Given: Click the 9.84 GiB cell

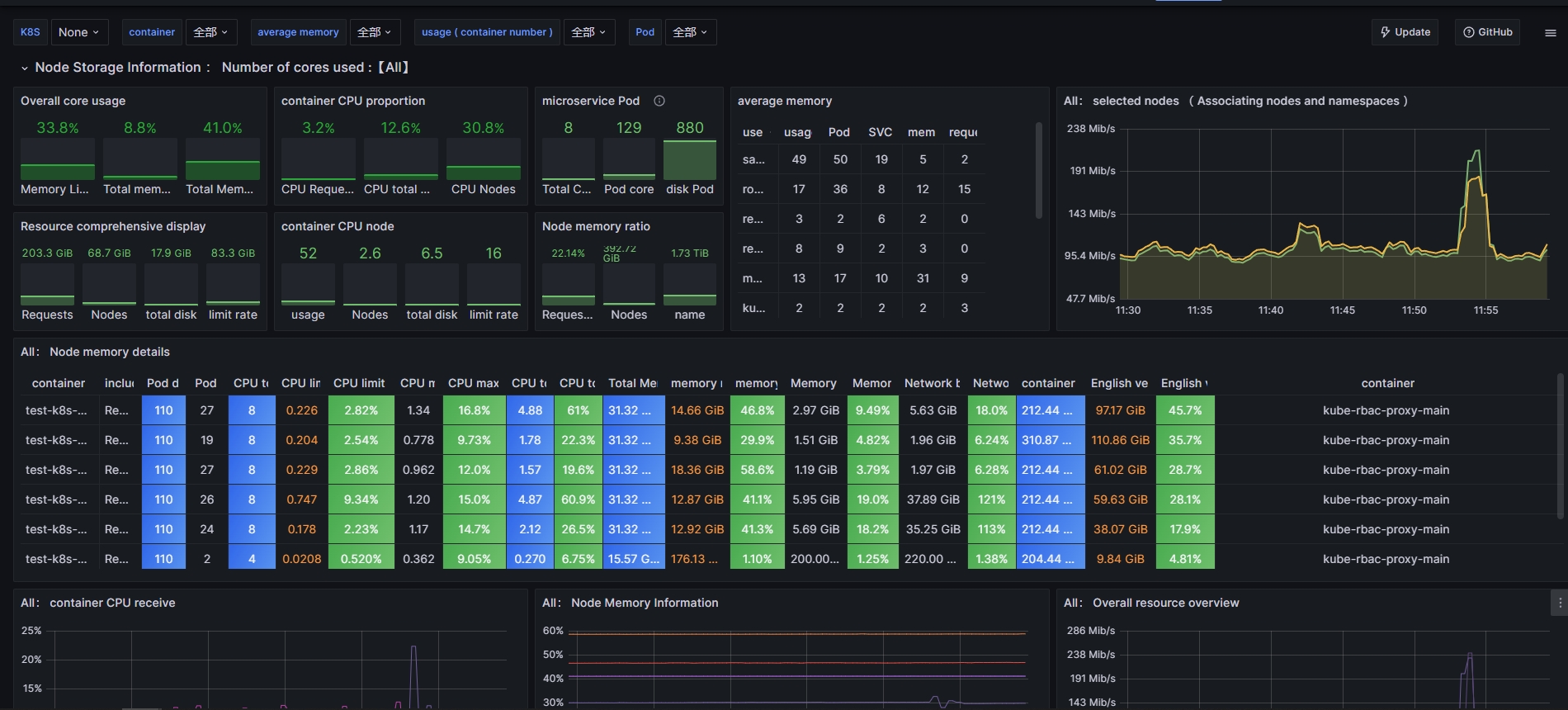Looking at the screenshot, I should [x=1120, y=559].
